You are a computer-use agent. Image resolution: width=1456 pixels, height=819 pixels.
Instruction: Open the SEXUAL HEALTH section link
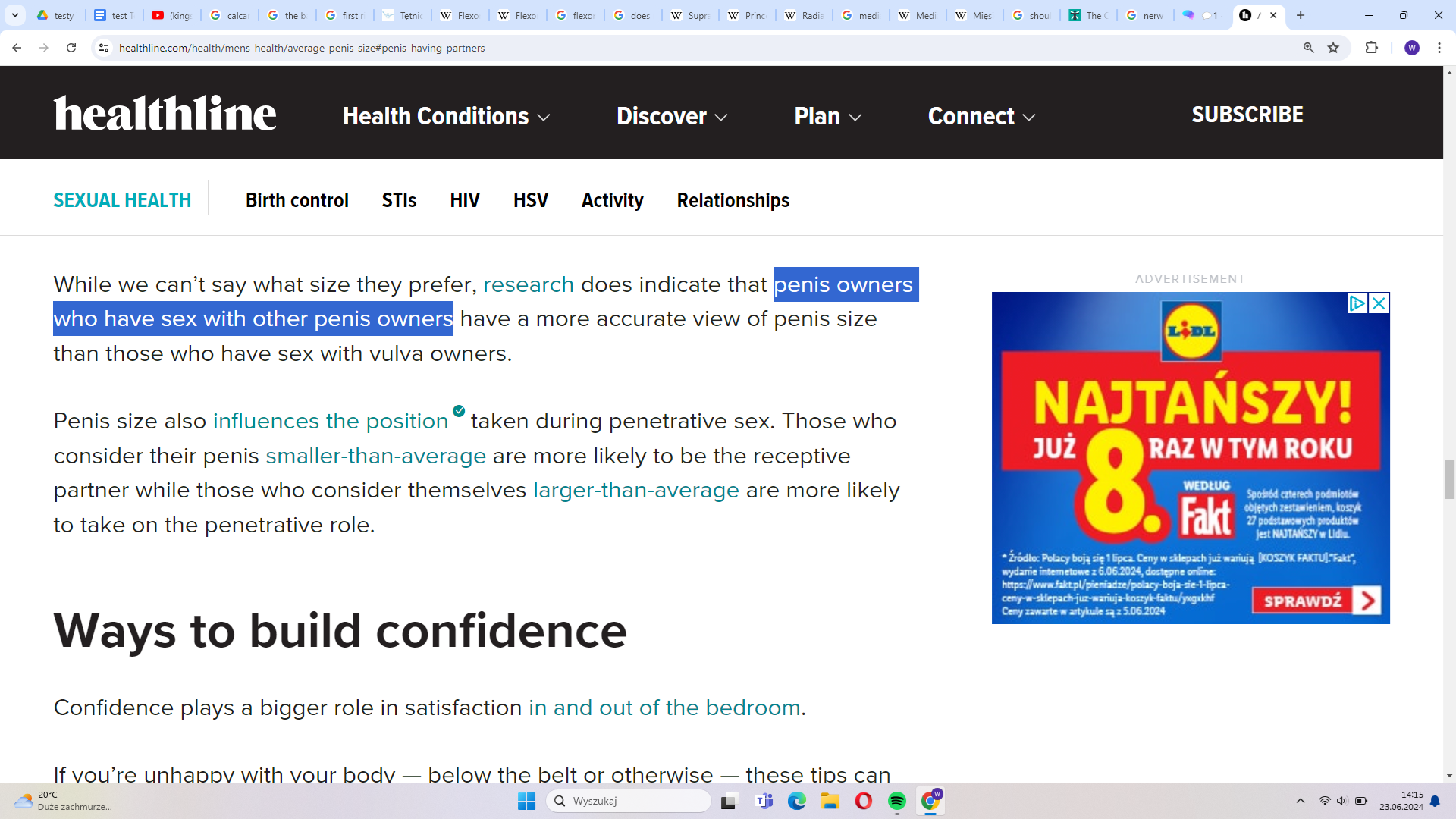pos(122,200)
